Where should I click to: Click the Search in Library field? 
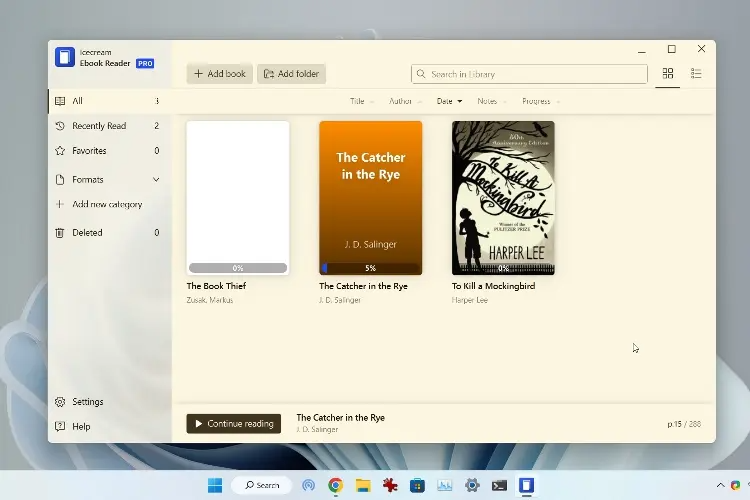(529, 74)
